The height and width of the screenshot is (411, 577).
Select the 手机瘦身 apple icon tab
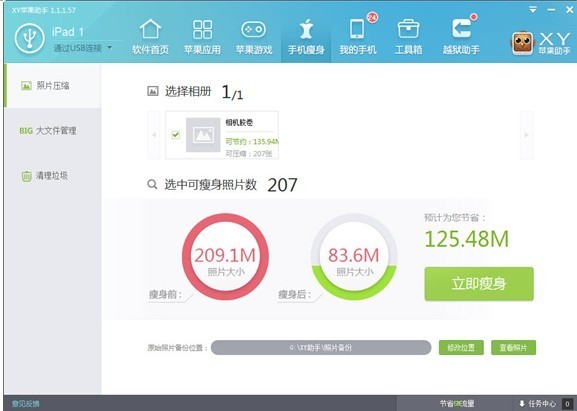[306, 37]
